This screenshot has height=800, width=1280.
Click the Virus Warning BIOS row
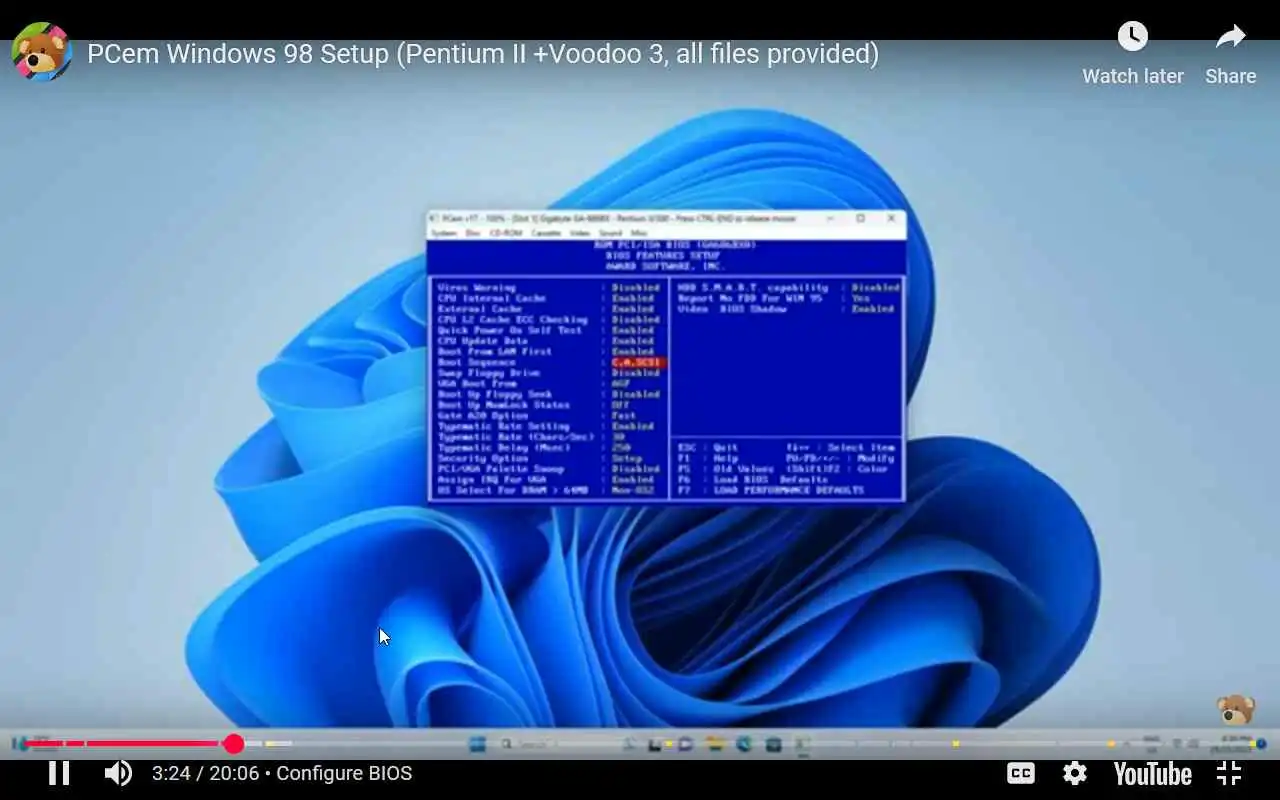[549, 288]
